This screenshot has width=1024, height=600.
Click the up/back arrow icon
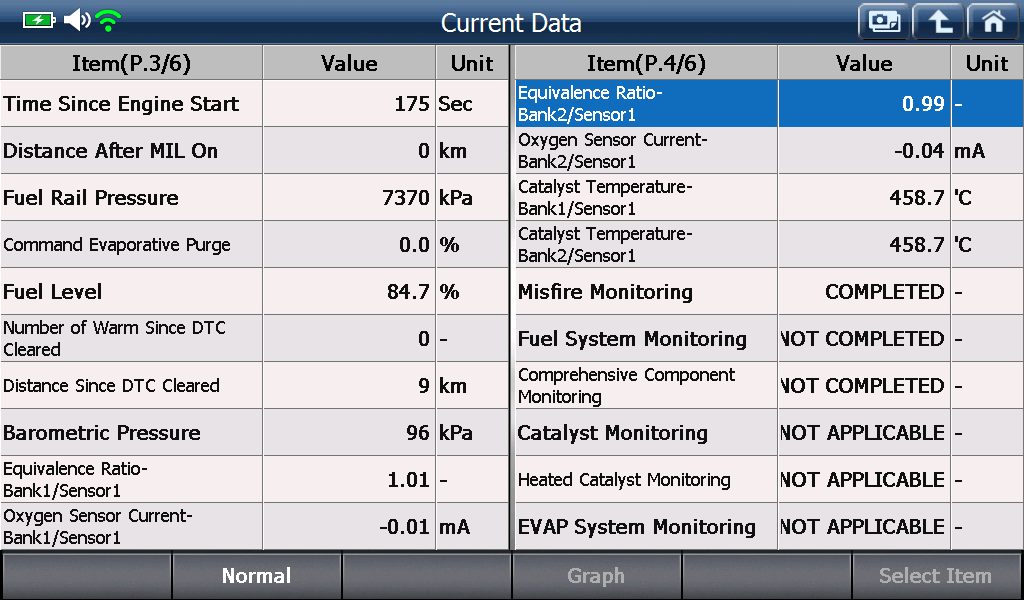coord(939,22)
